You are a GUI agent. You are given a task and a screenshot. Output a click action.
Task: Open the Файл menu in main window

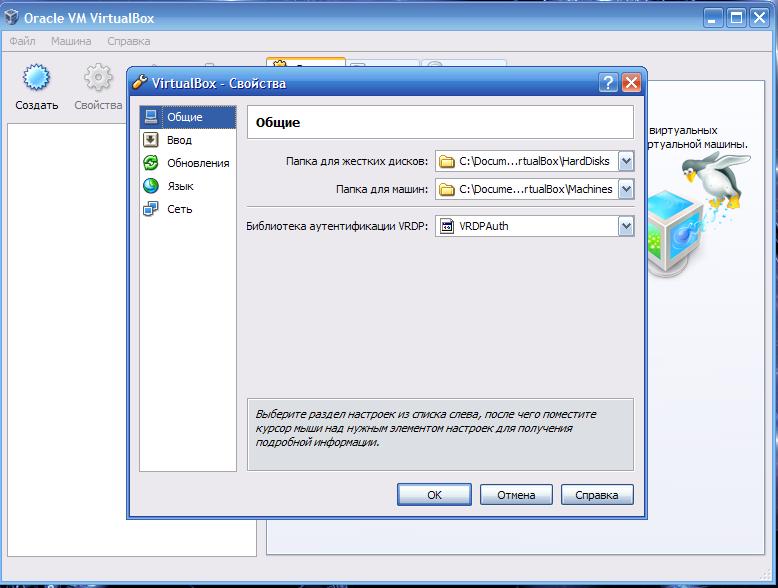(22, 41)
